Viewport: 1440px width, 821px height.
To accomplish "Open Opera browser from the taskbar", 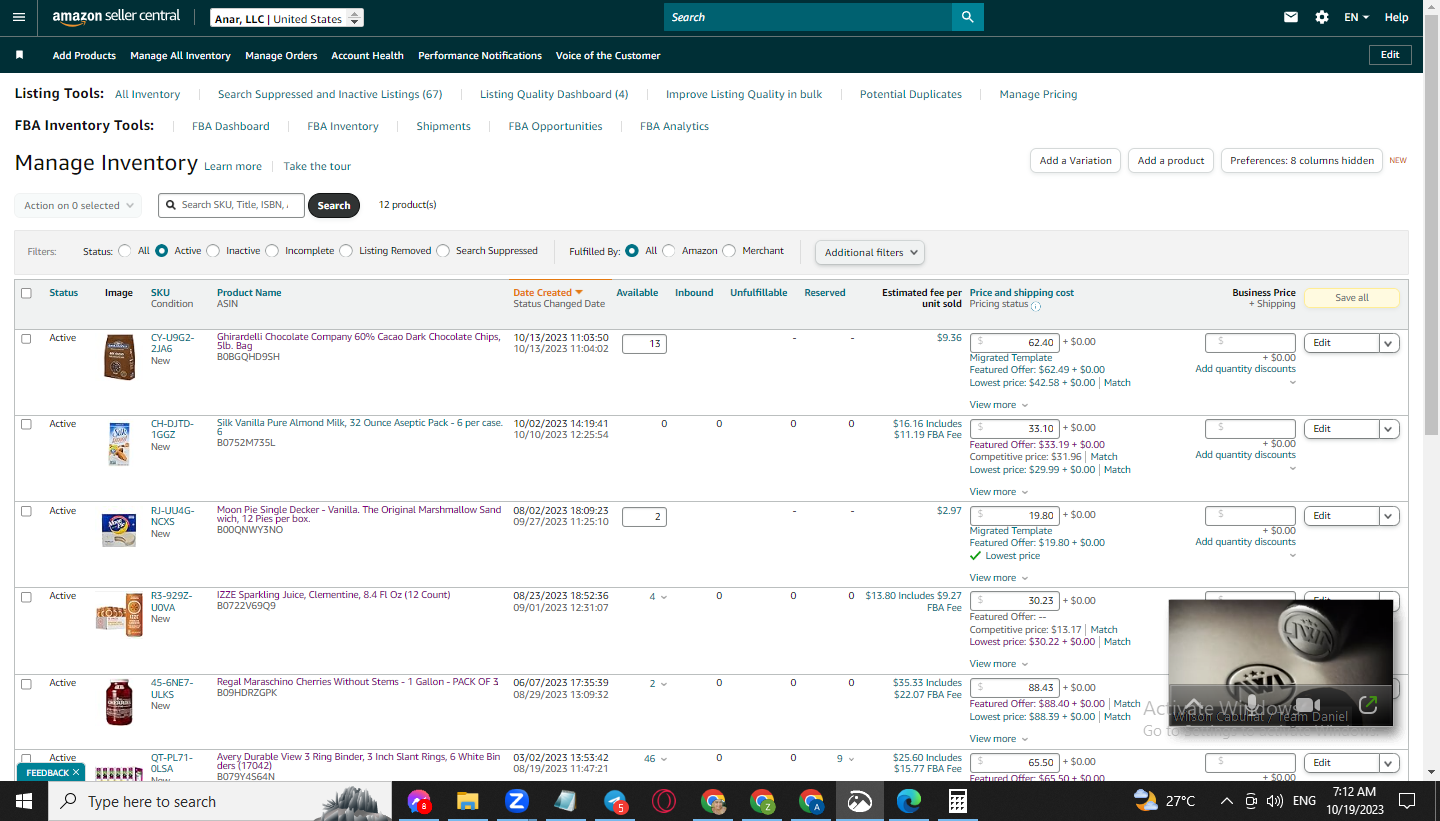I will coord(664,801).
